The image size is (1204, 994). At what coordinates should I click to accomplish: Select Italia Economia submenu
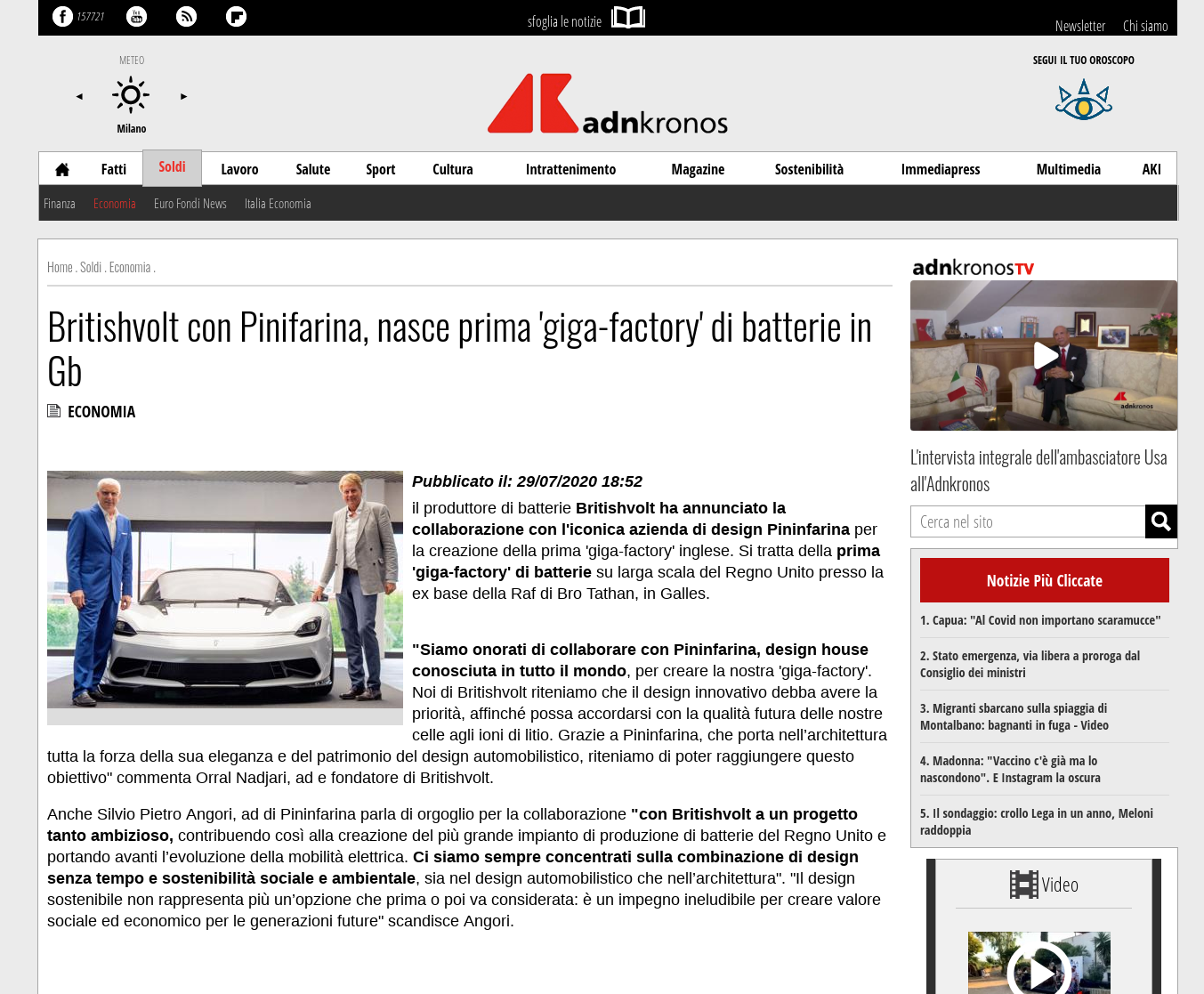point(278,204)
